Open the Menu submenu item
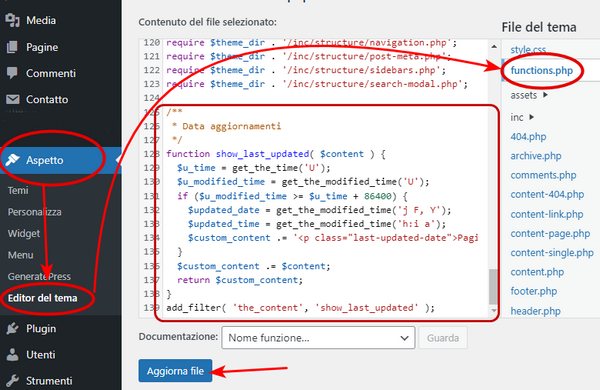This screenshot has width=600, height=390. (x=21, y=255)
